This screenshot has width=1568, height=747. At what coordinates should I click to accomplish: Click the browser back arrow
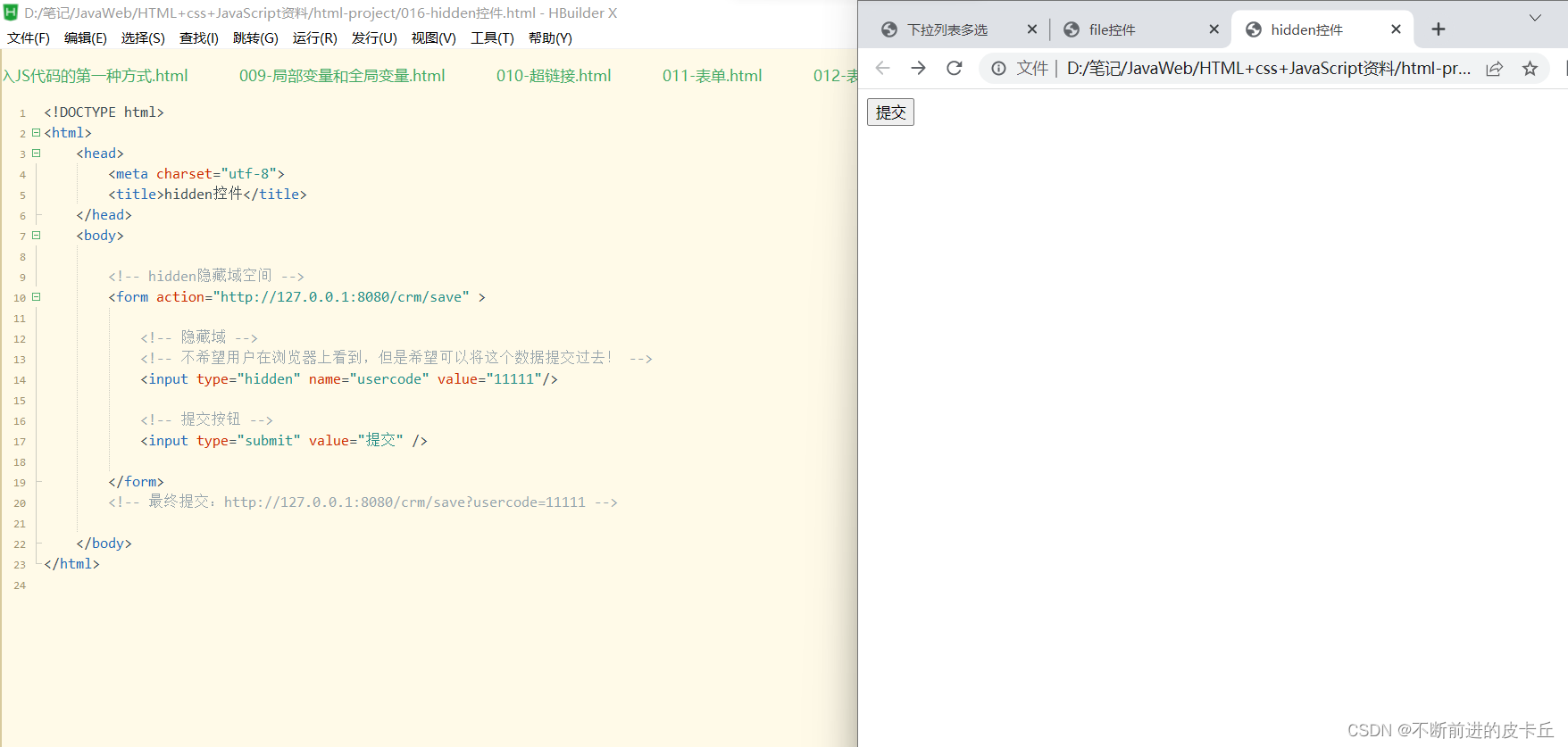(883, 68)
